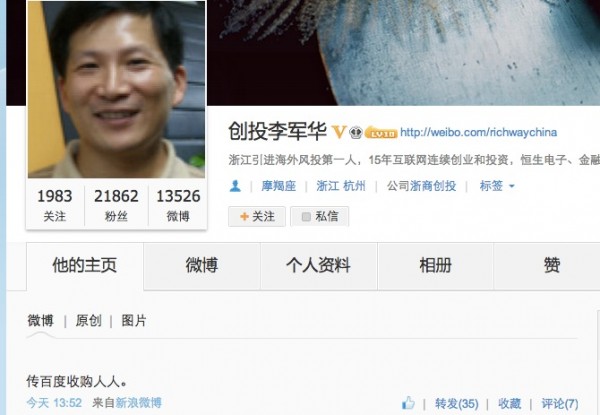
Task: Click the LV10 level badge
Action: [381, 132]
